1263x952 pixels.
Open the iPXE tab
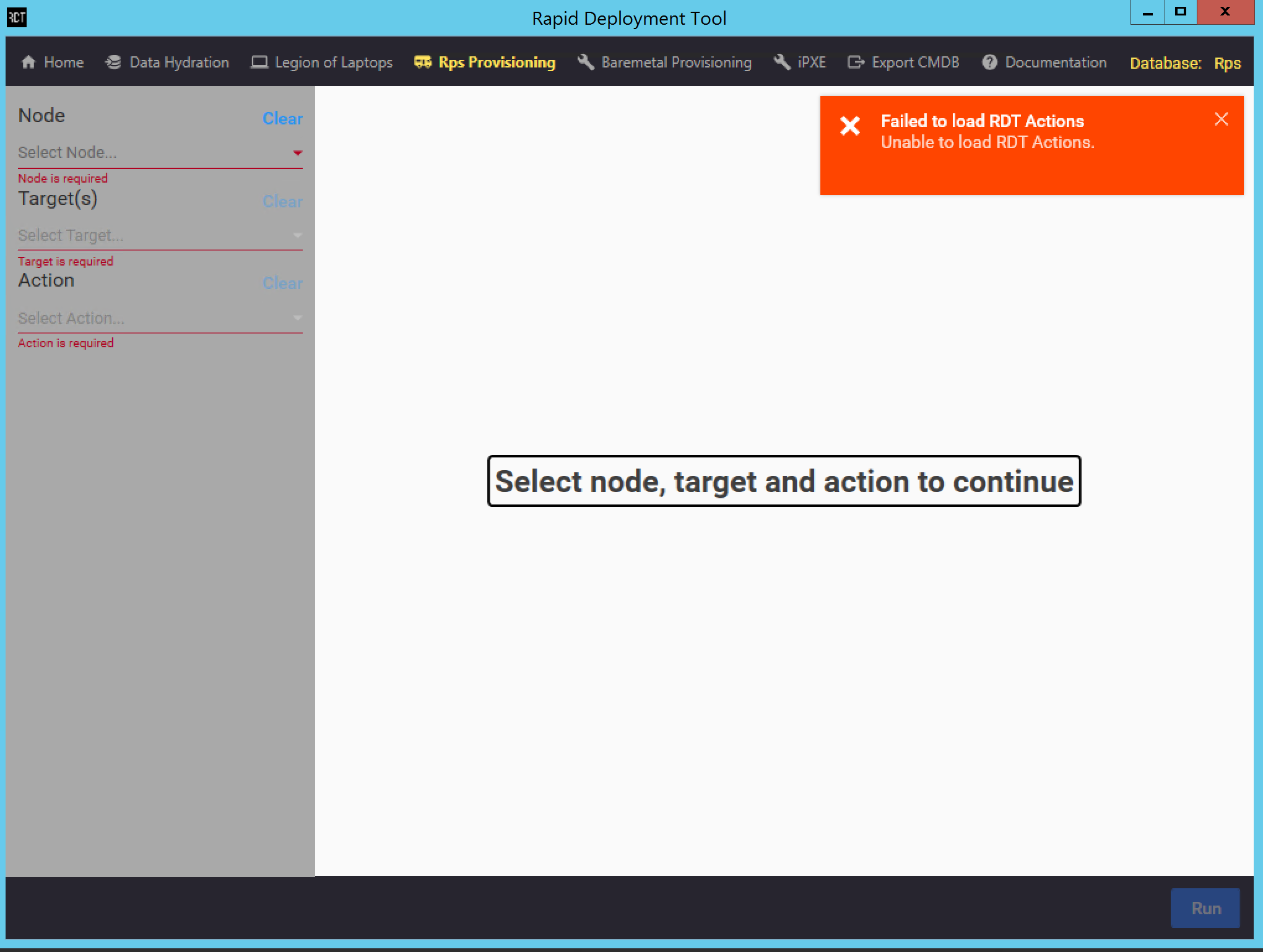(x=800, y=63)
